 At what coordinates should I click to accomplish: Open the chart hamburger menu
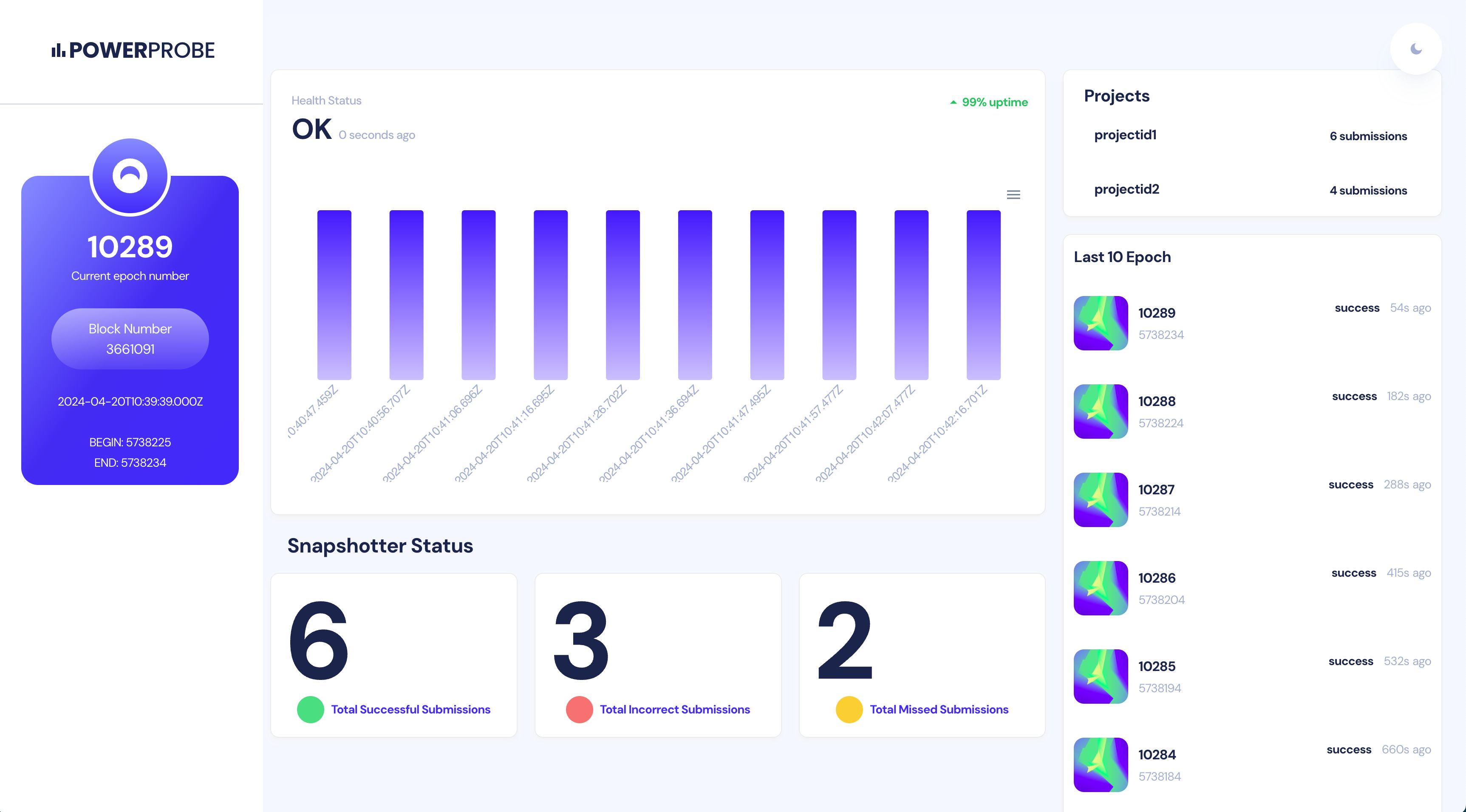pyautogui.click(x=1013, y=195)
